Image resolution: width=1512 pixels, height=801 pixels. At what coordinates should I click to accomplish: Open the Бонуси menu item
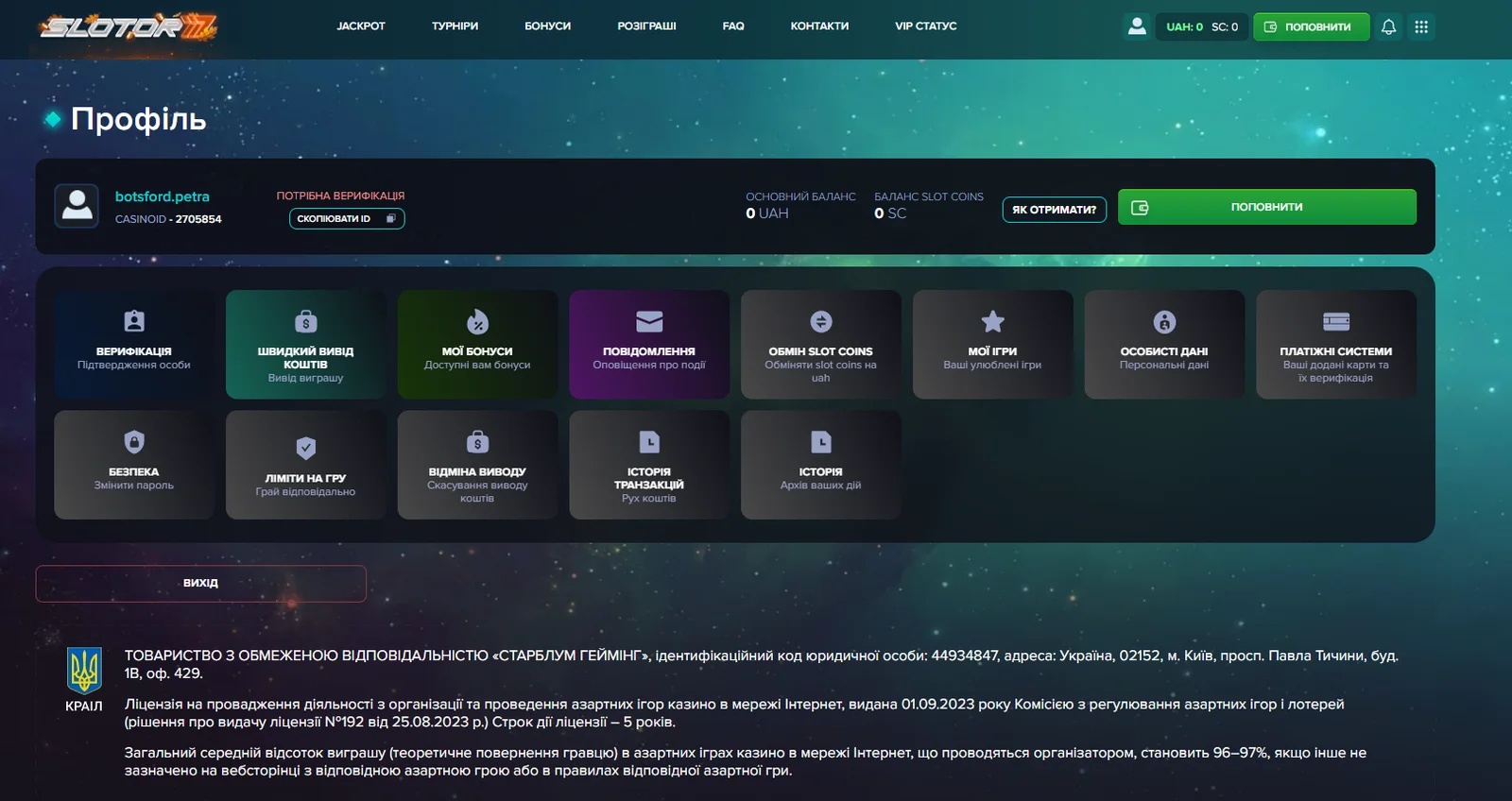[548, 26]
